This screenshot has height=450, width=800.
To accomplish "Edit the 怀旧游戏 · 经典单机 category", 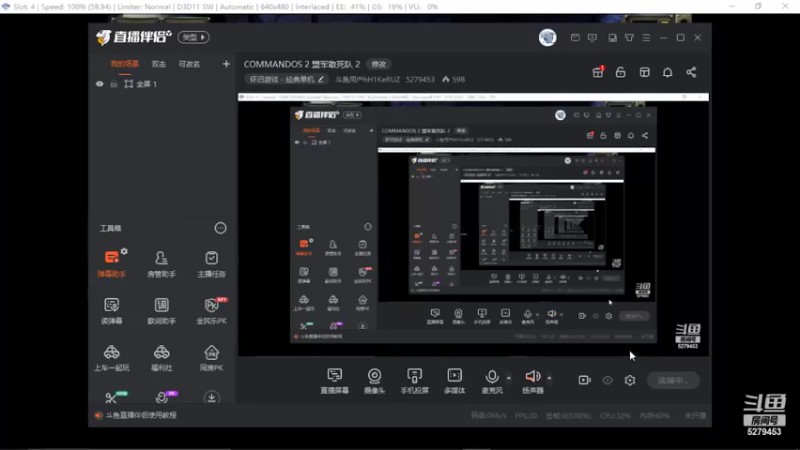I will point(287,80).
